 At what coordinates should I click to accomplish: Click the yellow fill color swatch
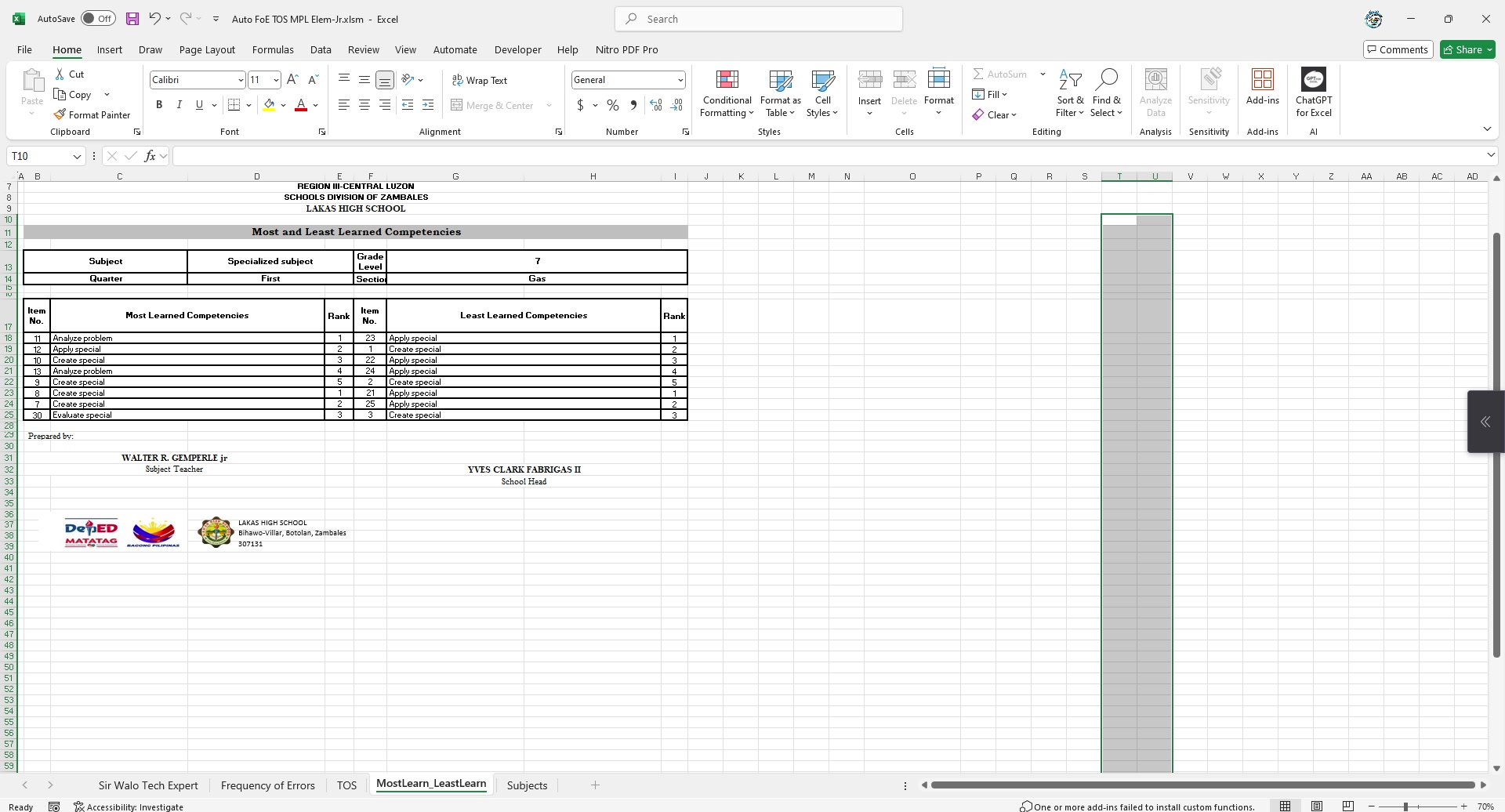(x=269, y=105)
